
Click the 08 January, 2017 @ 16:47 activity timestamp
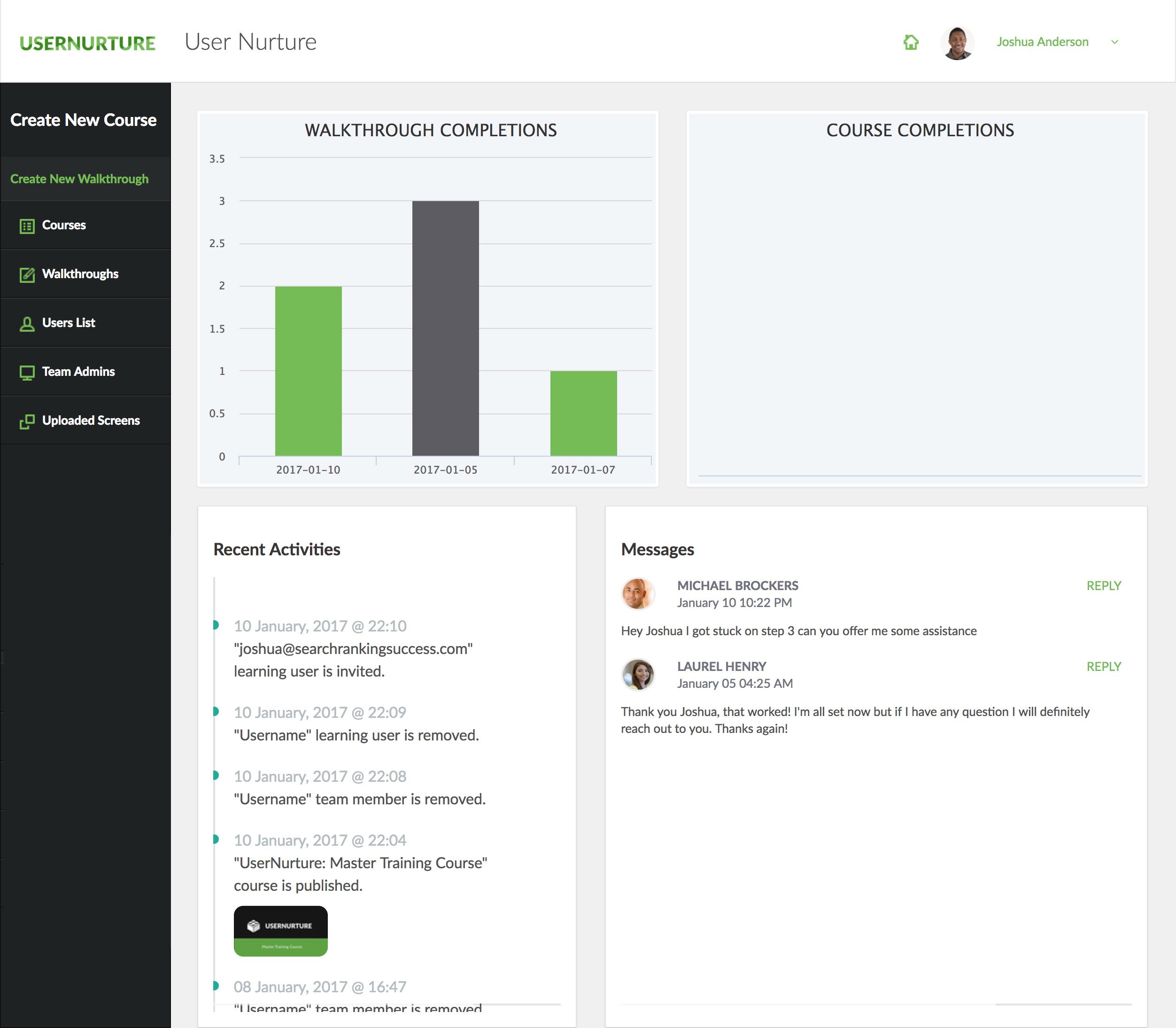(x=320, y=987)
